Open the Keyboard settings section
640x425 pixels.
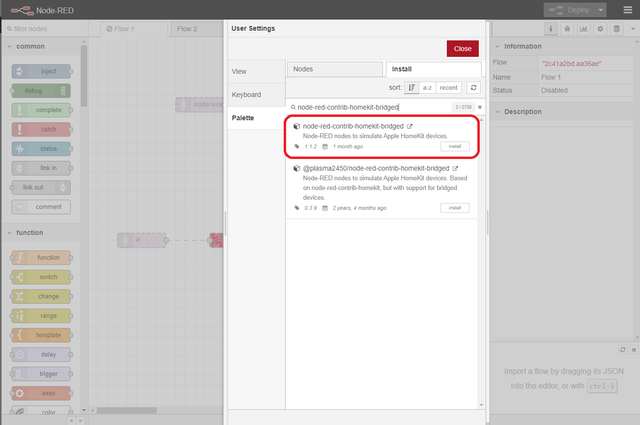[x=246, y=94]
